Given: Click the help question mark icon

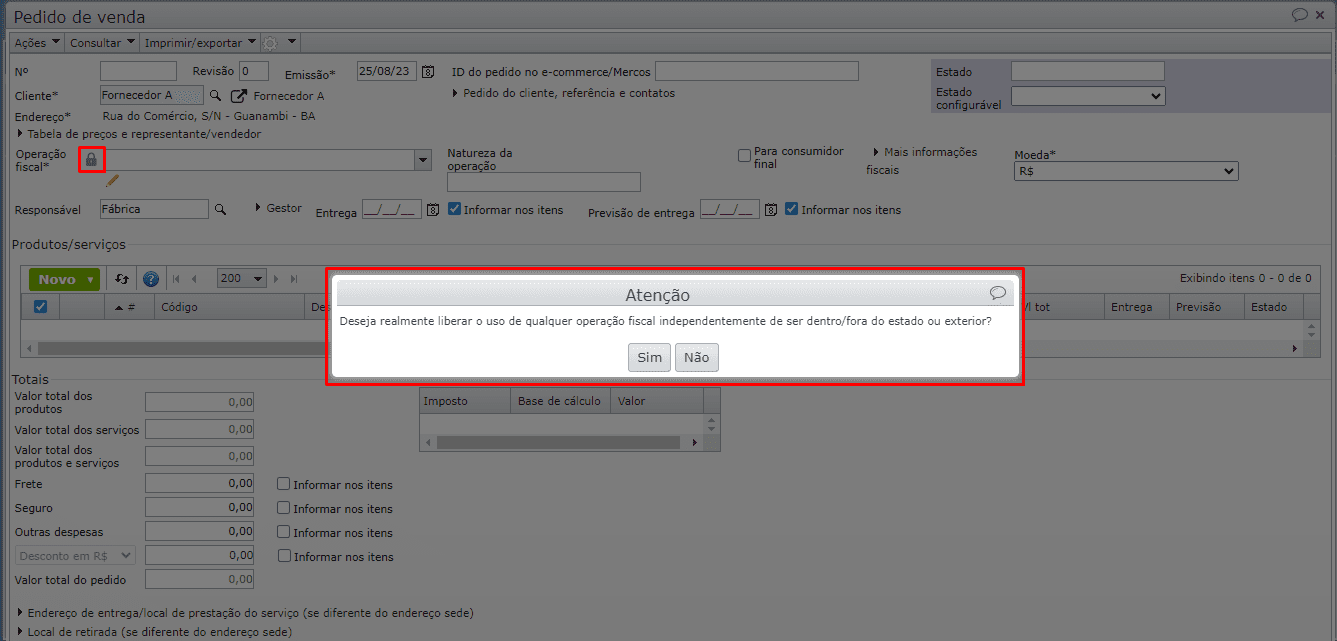Looking at the screenshot, I should [151, 279].
